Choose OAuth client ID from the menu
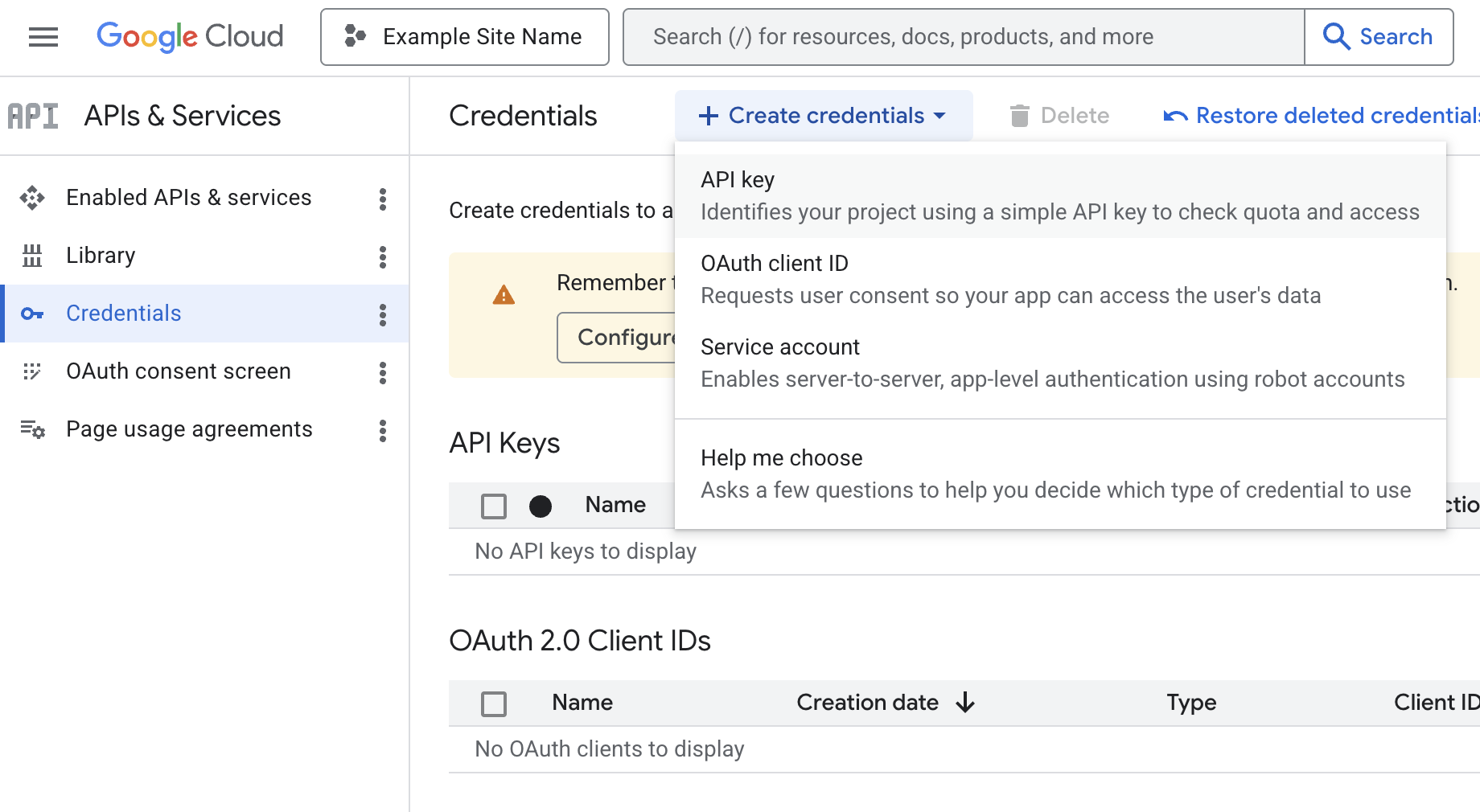Screen dimensions: 1480x812 pos(1060,279)
